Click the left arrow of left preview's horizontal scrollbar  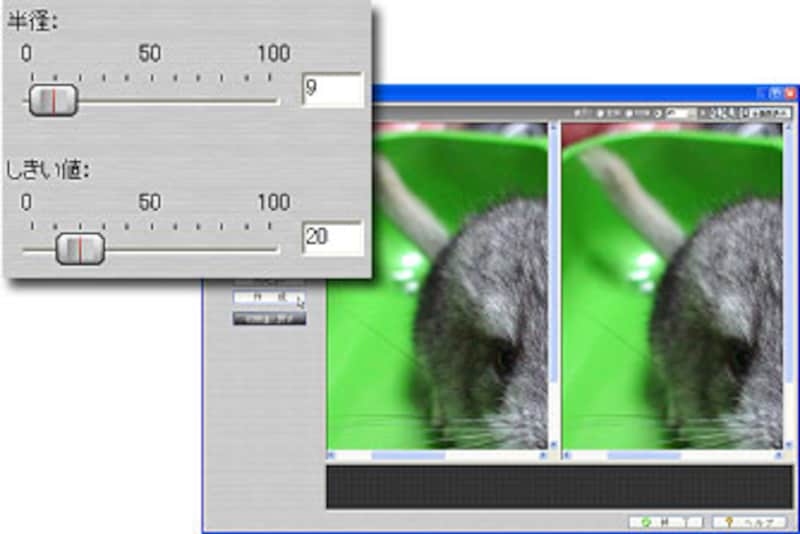[333, 456]
